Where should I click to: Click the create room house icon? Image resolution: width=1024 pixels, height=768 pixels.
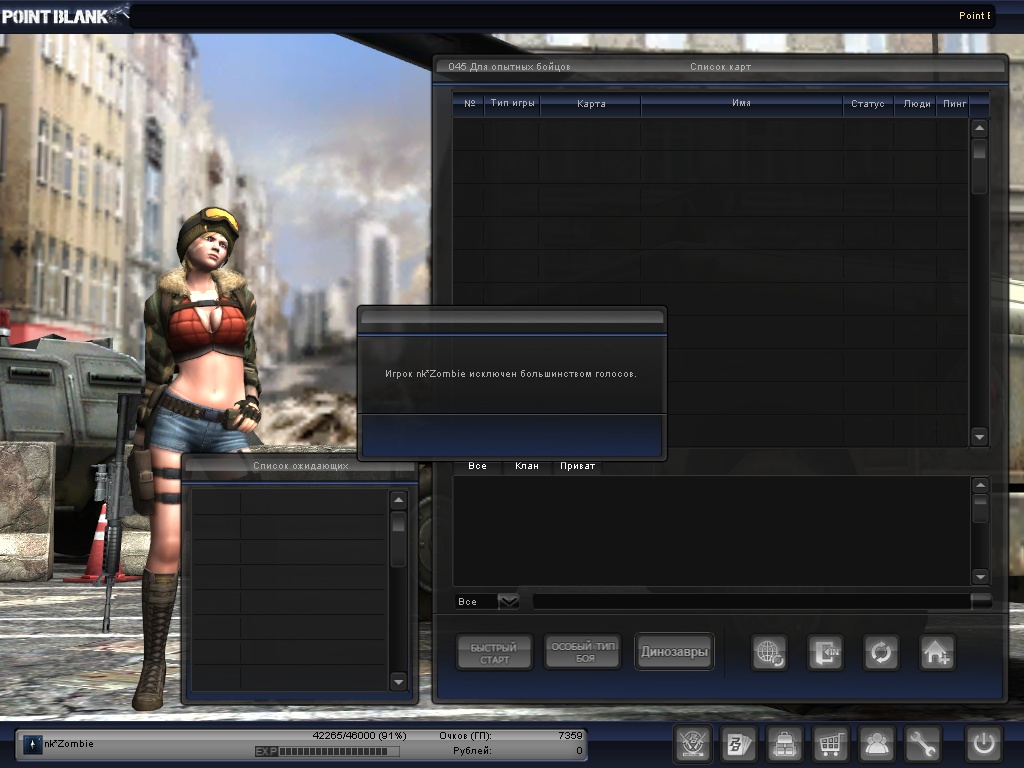coord(937,653)
